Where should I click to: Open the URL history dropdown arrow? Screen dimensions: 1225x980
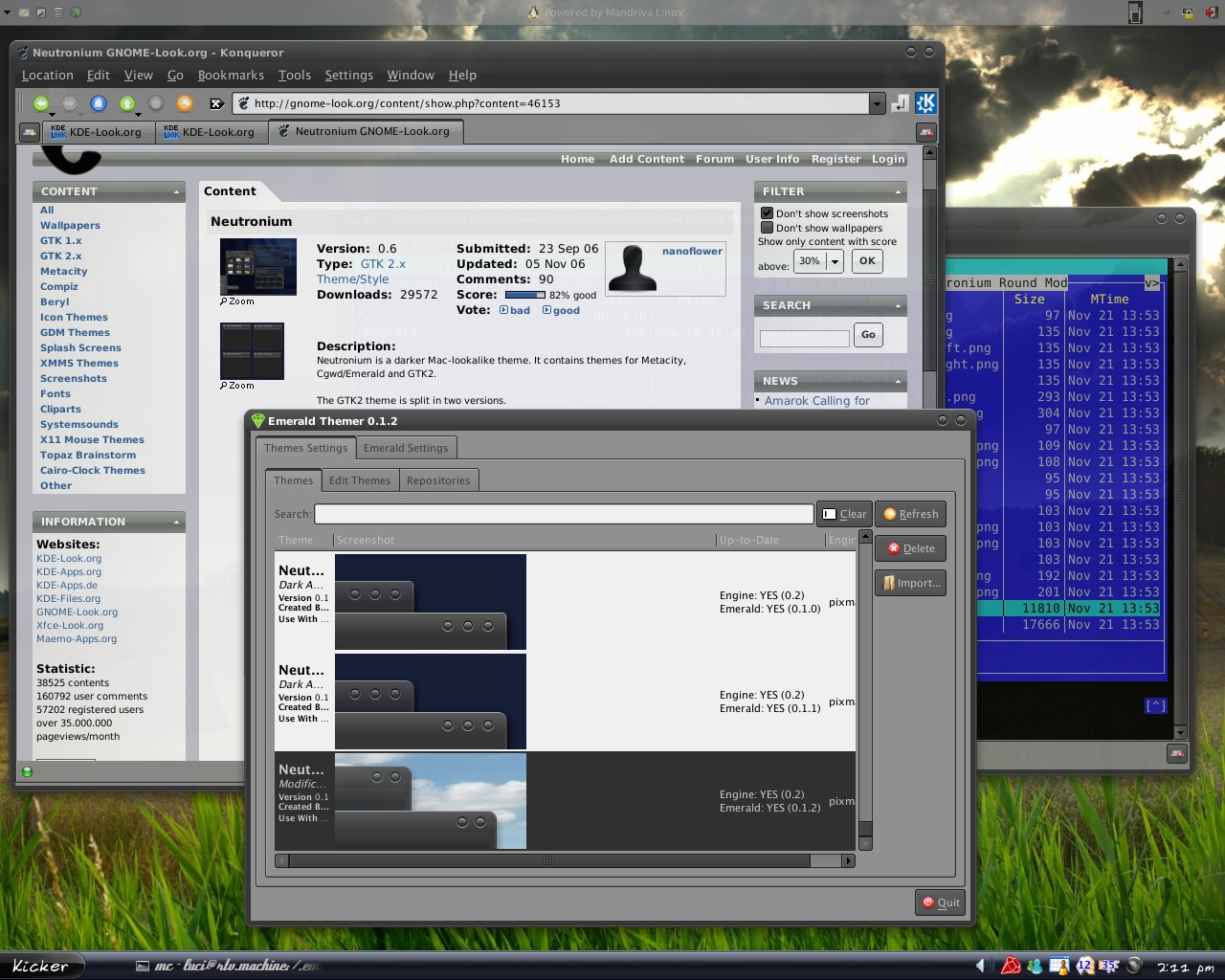(877, 103)
